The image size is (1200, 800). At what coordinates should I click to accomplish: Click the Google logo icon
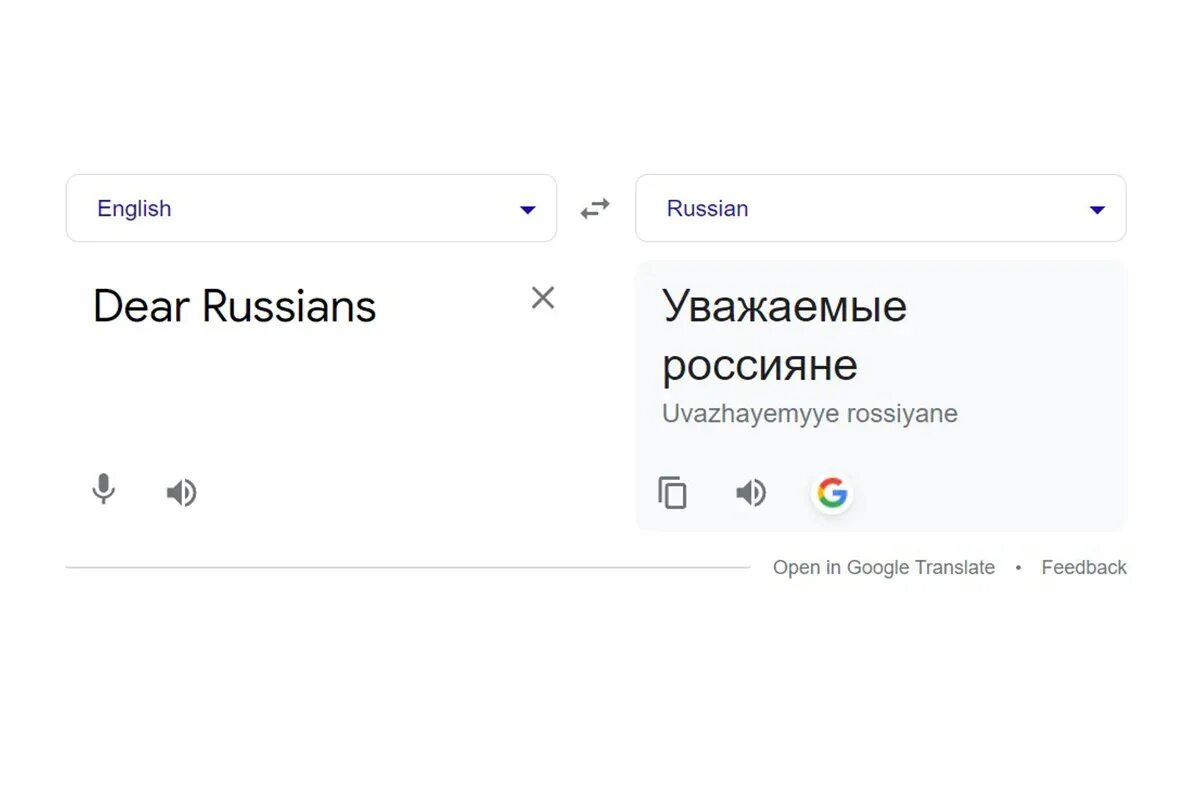(831, 493)
